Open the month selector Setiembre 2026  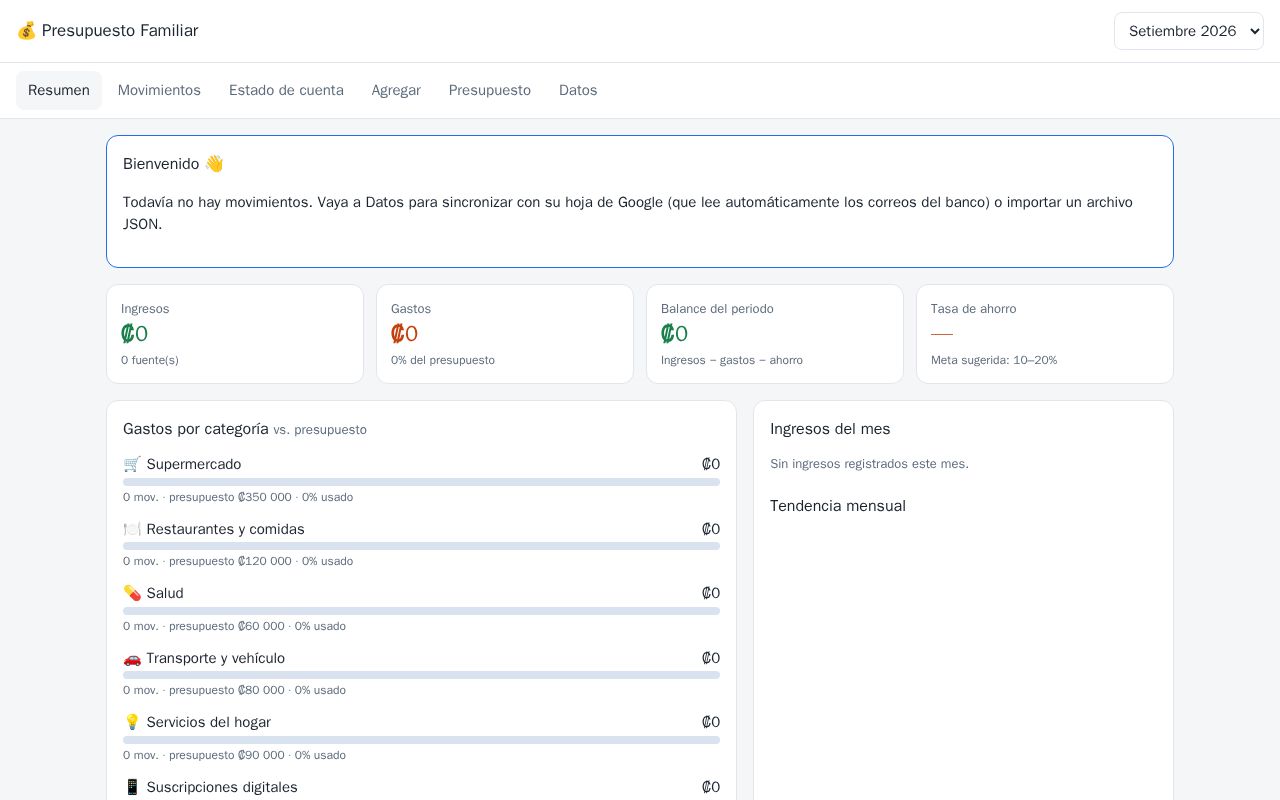coord(1189,31)
